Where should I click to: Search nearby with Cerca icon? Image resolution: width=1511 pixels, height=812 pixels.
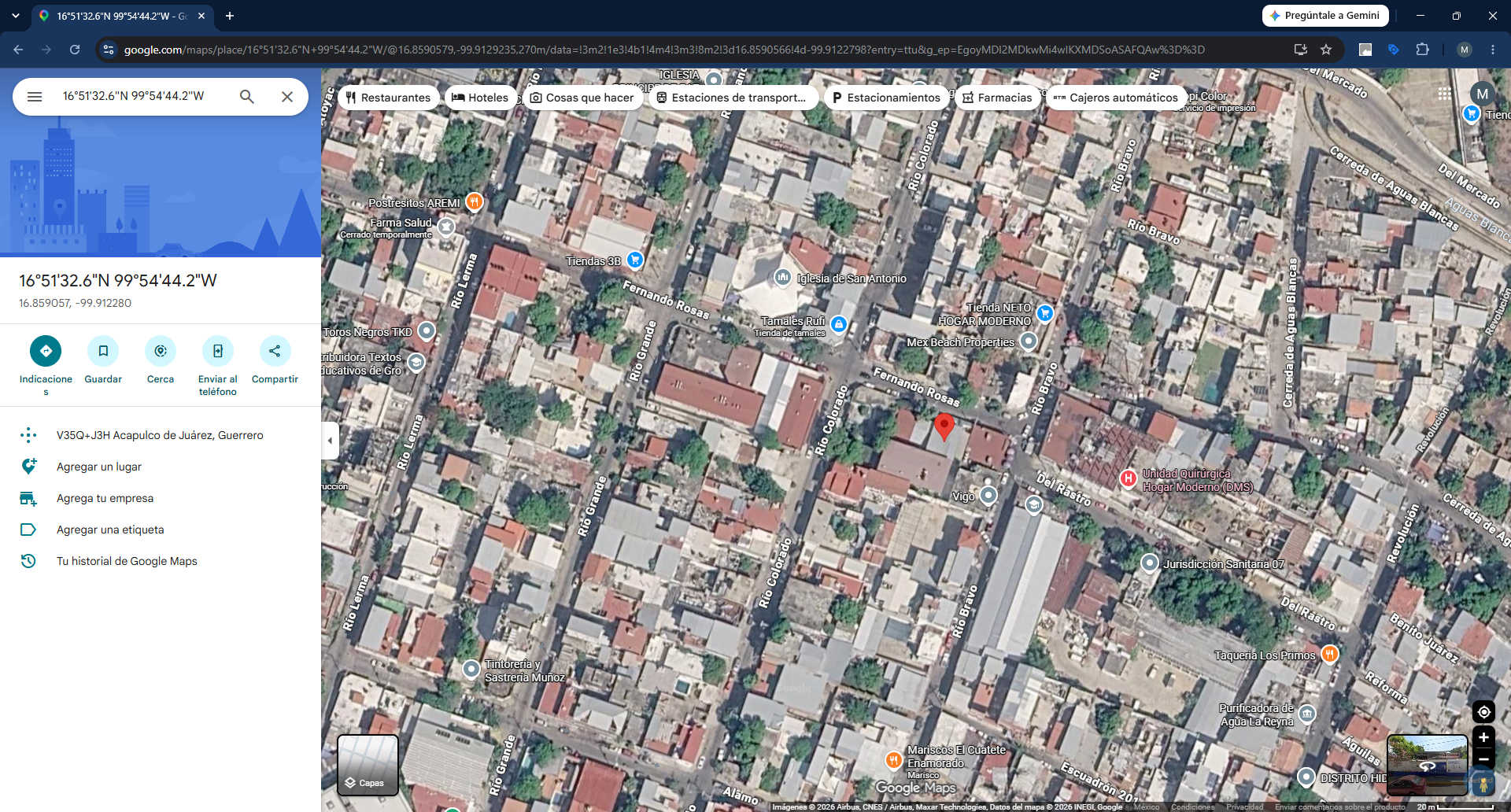tap(161, 351)
